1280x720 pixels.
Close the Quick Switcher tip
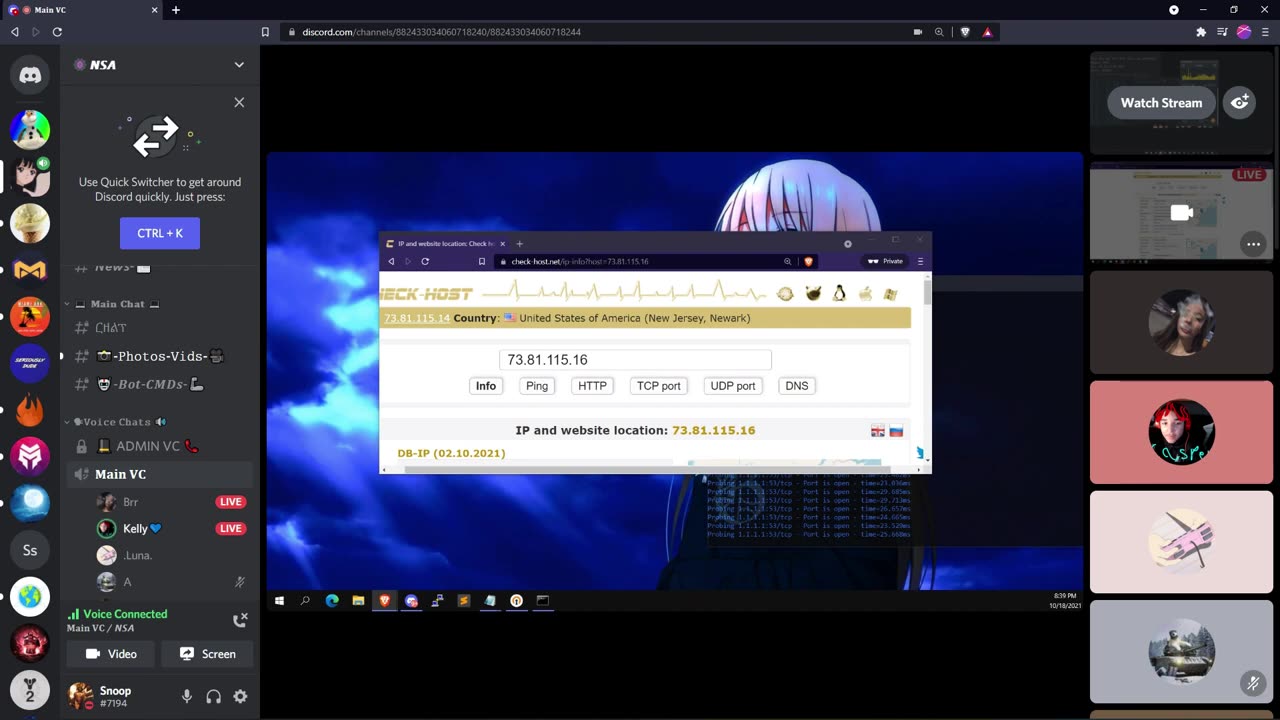239,102
